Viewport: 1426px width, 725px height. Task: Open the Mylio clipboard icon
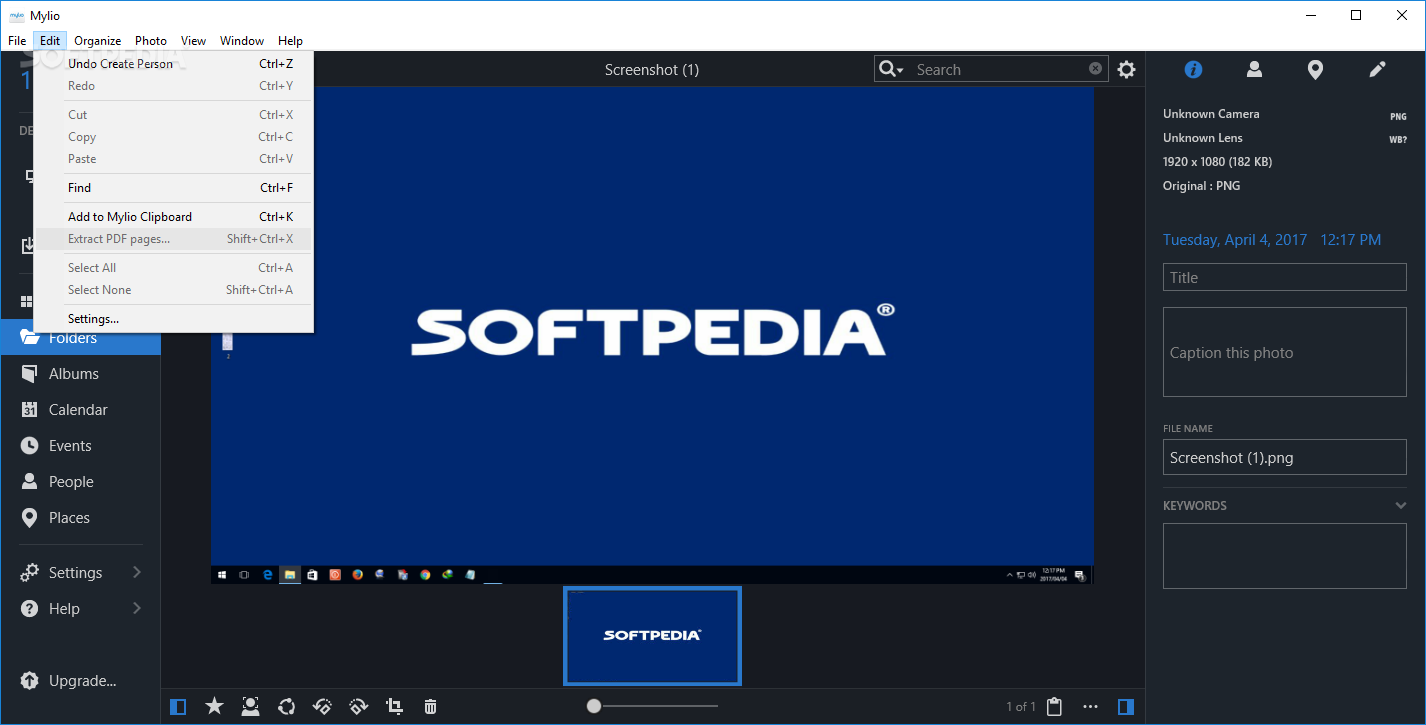click(1054, 707)
